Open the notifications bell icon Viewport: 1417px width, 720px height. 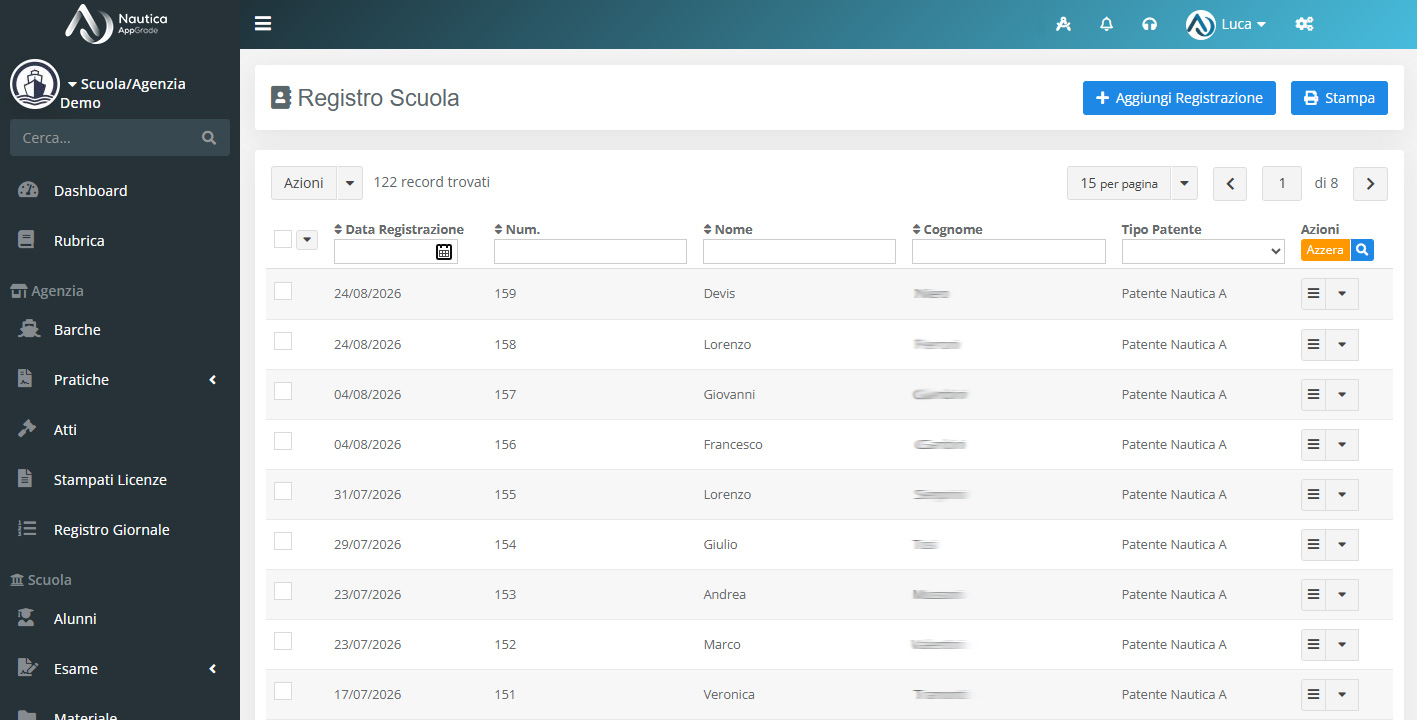click(1106, 24)
